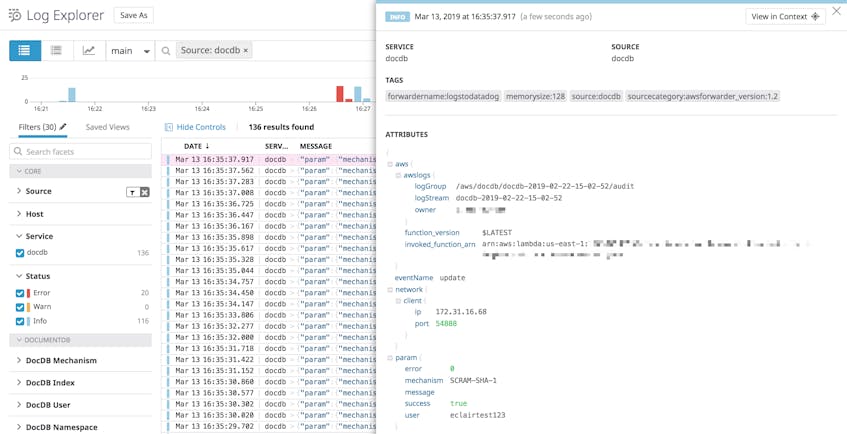
Task: Click the memorysize:128 tag
Action: 535,96
